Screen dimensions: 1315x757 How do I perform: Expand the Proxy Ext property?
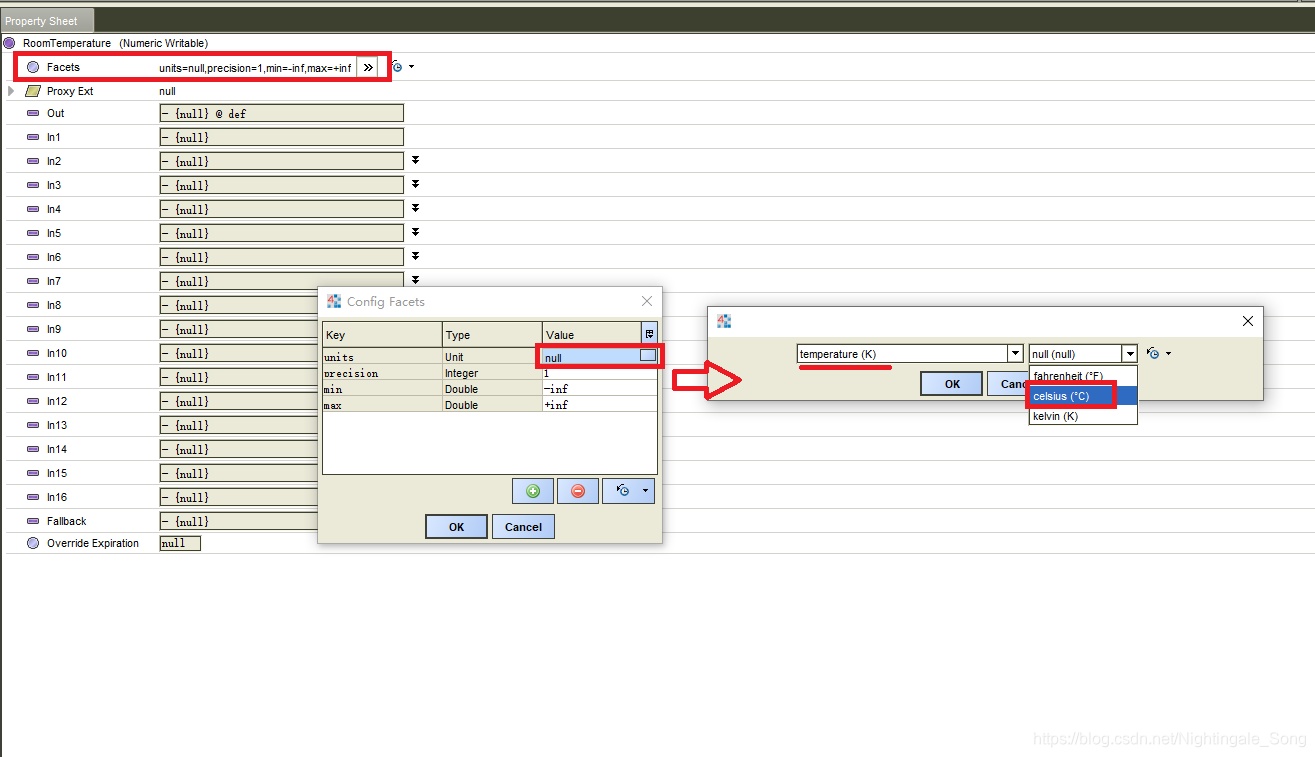(x=11, y=91)
